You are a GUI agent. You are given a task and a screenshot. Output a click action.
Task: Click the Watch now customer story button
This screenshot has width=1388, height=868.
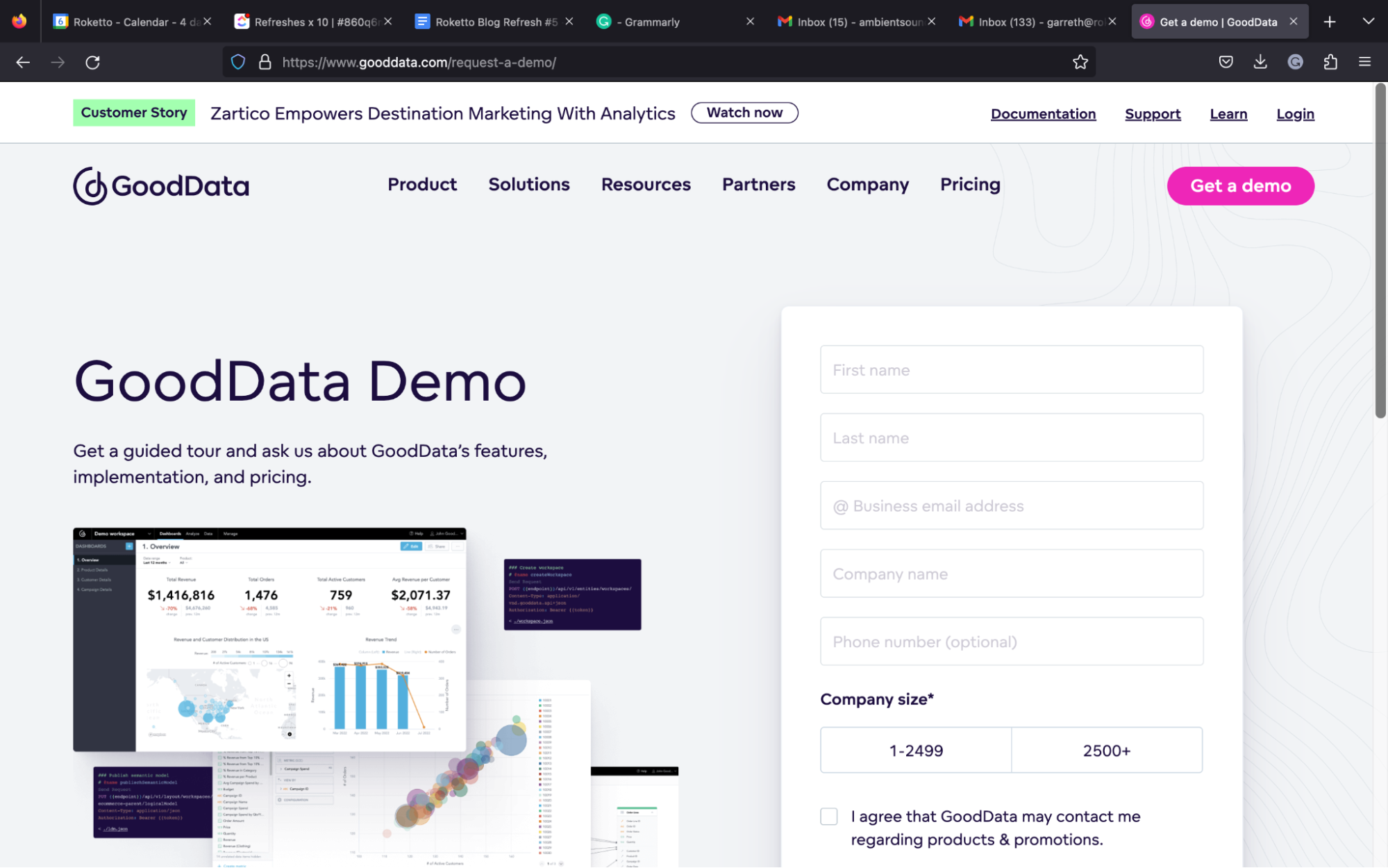[744, 112]
